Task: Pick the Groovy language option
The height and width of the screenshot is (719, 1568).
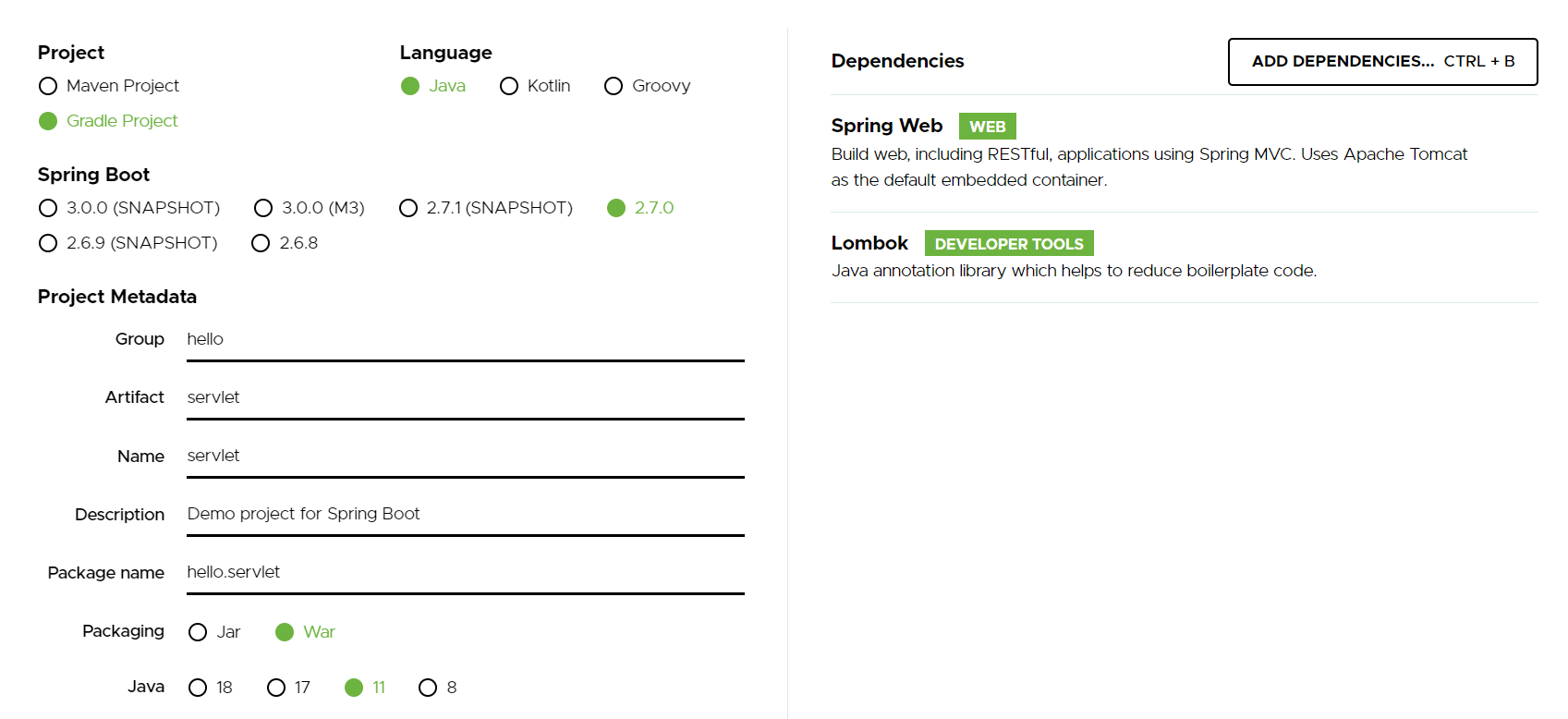Action: tap(647, 86)
